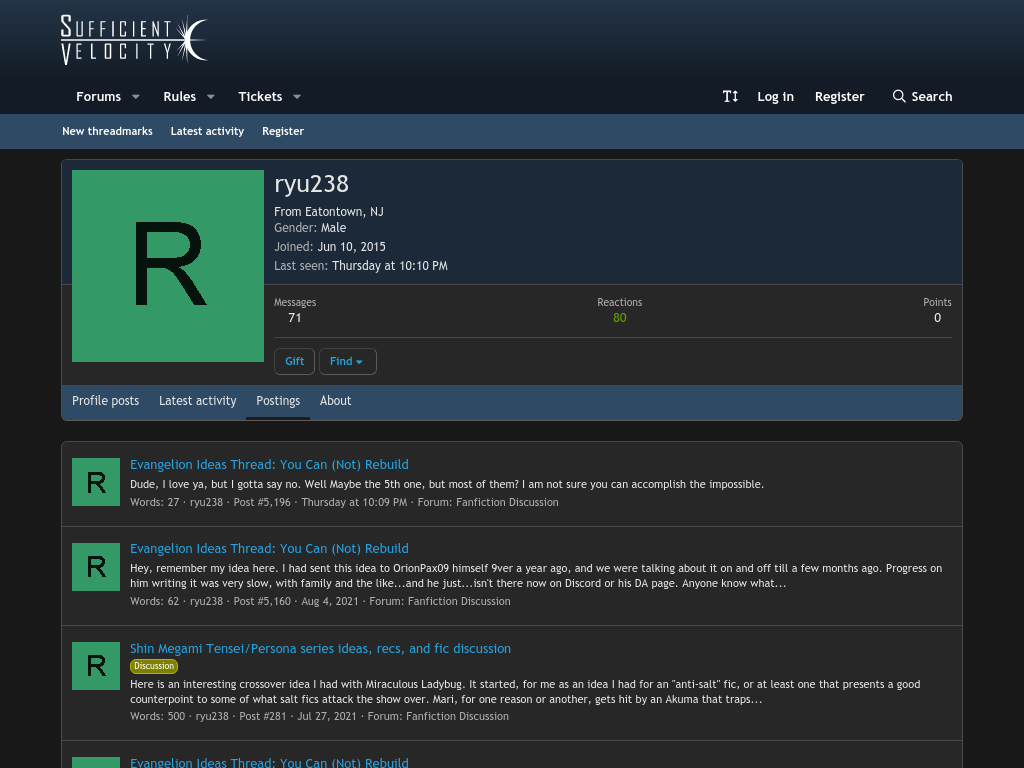Open the text size adjustment icon
The width and height of the screenshot is (1024, 768).
[730, 97]
